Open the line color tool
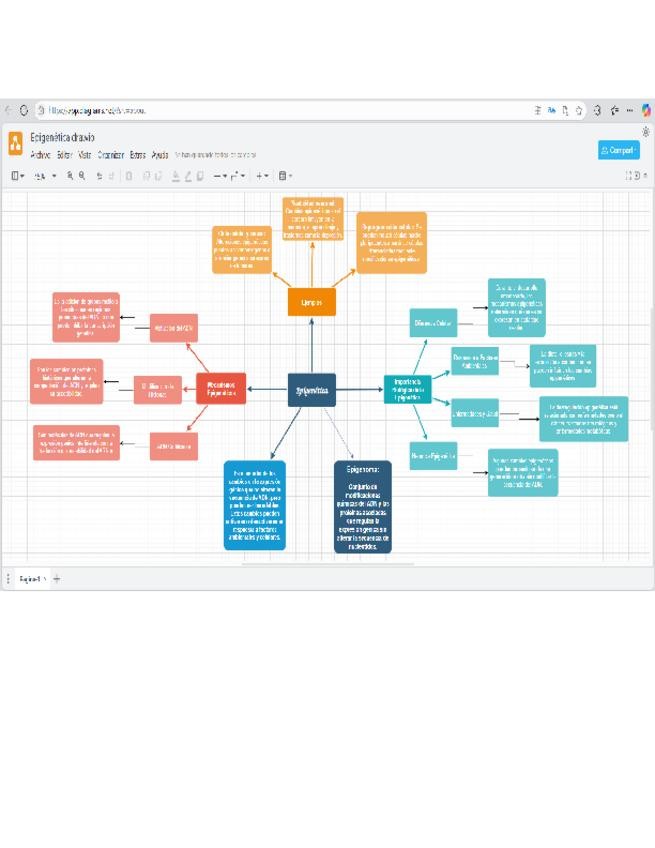655x848 pixels. pos(188,176)
